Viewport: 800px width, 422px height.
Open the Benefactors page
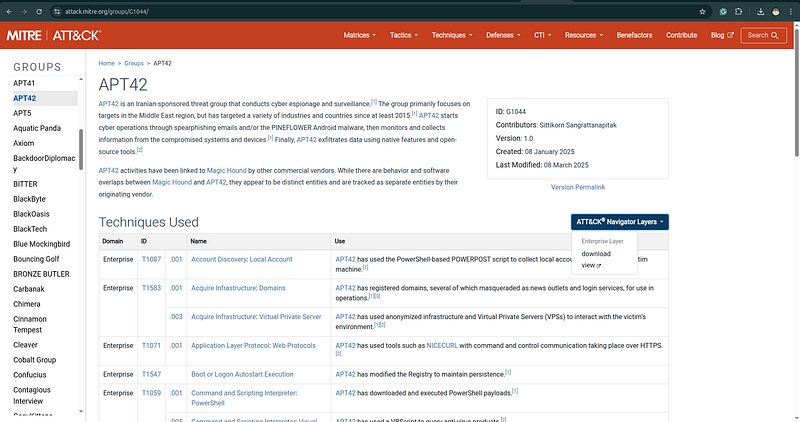tap(634, 35)
